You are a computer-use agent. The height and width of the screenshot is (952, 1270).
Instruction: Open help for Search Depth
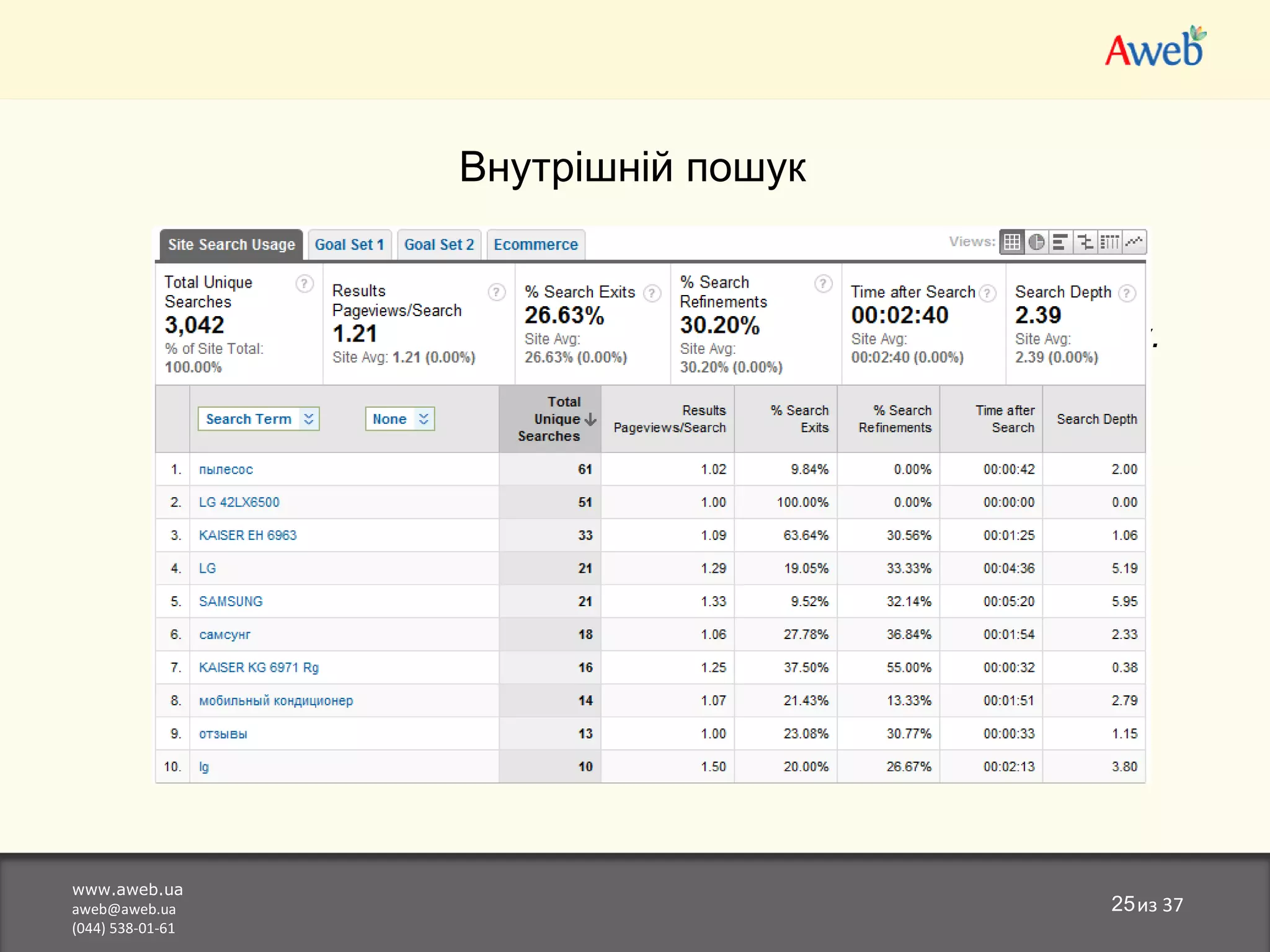[x=1127, y=293]
